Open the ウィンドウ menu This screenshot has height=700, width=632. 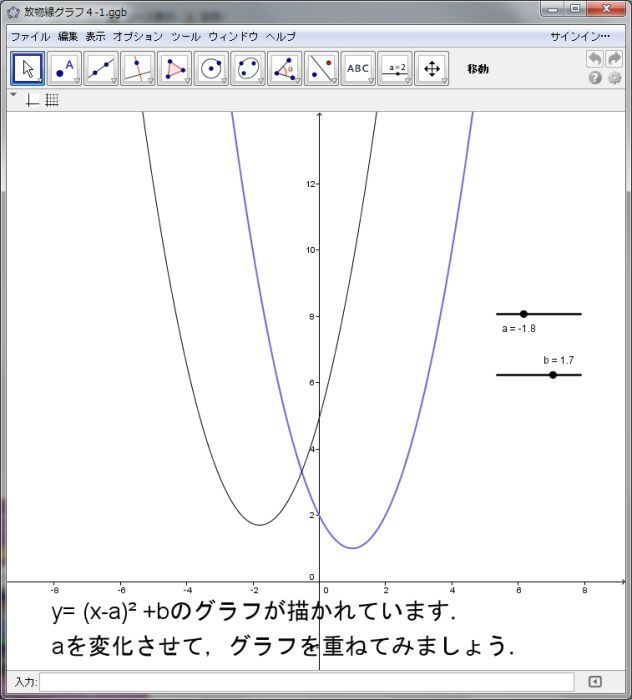233,37
